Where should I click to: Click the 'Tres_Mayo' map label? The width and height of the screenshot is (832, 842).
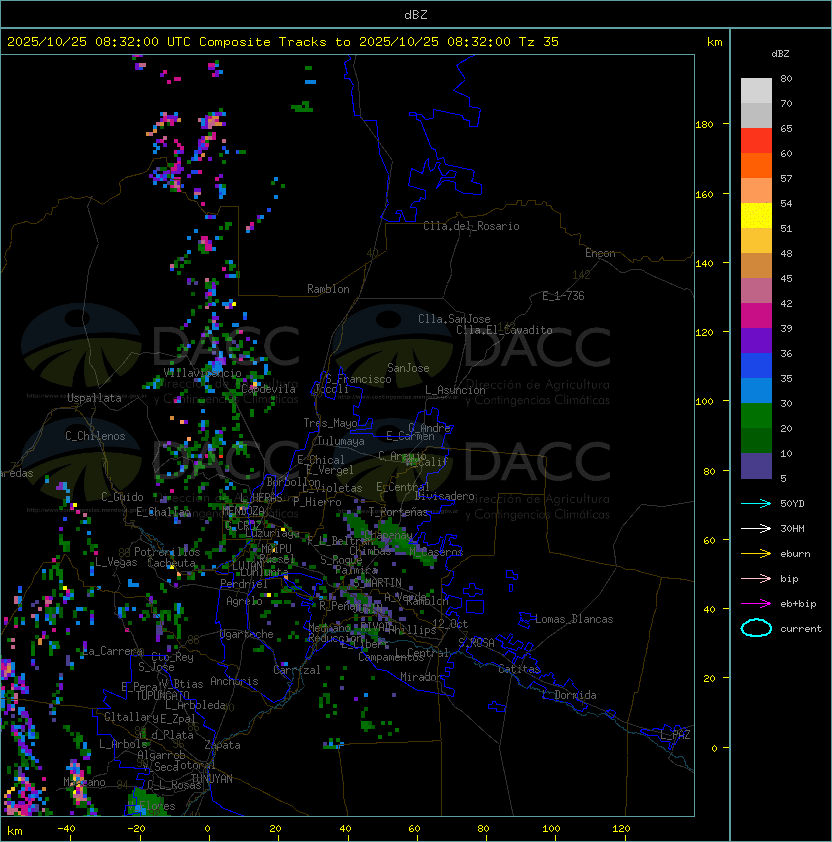[x=330, y=423]
